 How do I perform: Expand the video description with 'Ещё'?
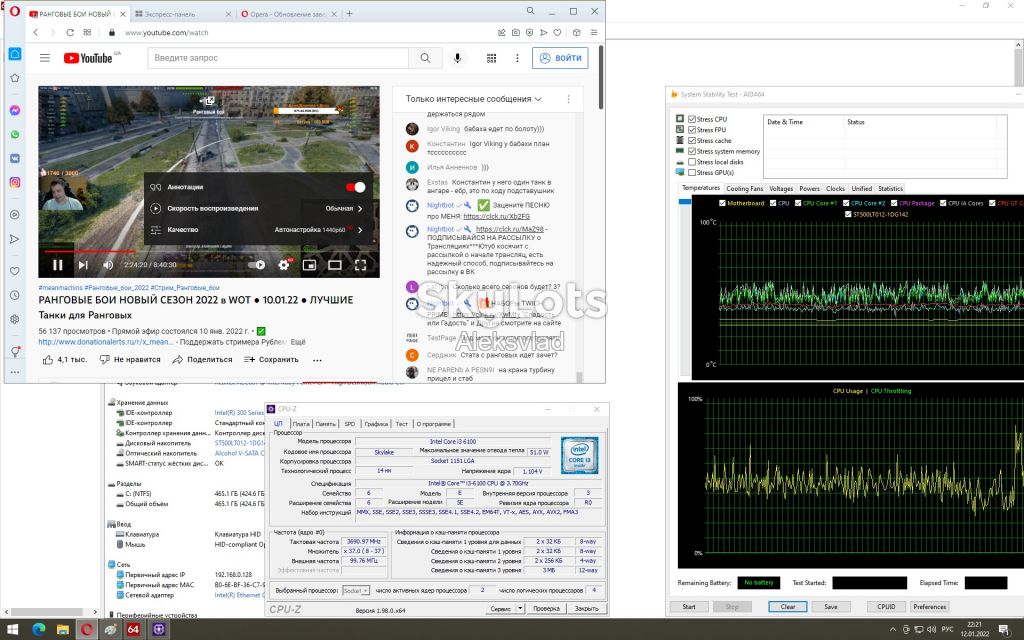298,342
